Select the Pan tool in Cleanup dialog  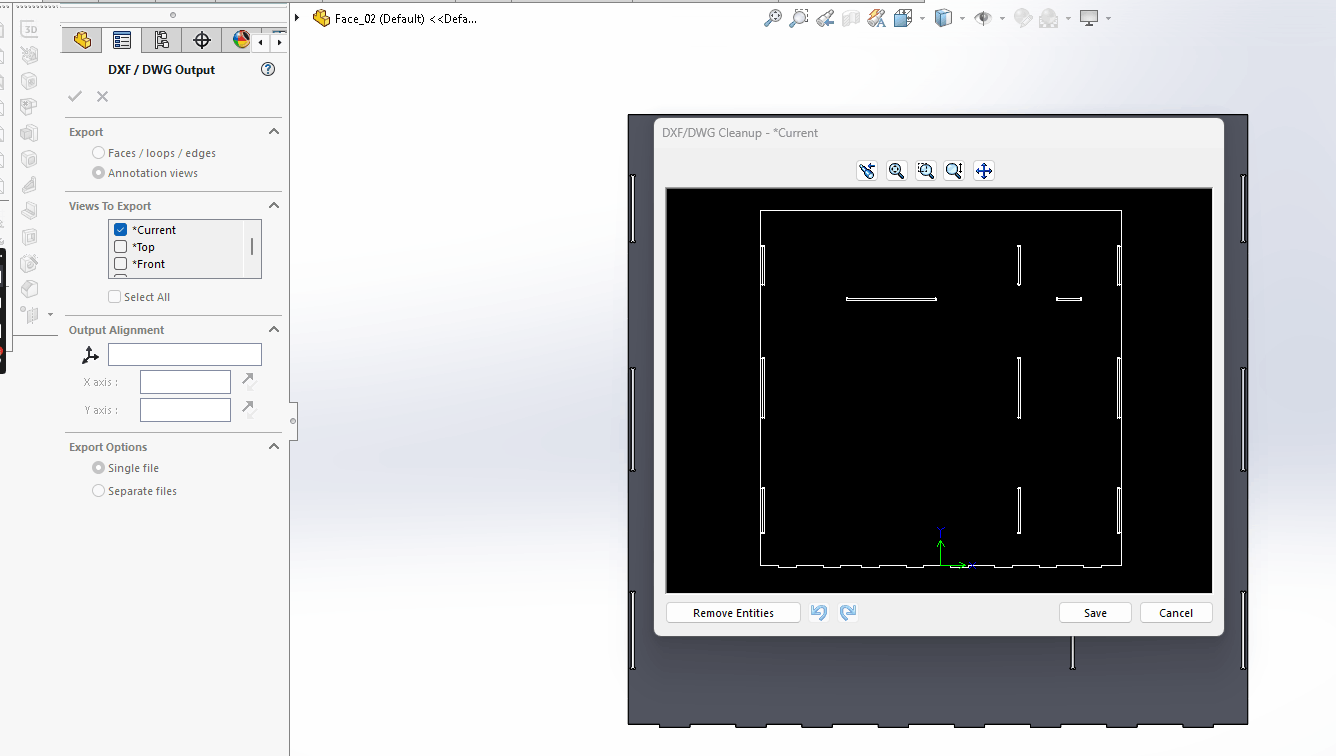coord(984,171)
